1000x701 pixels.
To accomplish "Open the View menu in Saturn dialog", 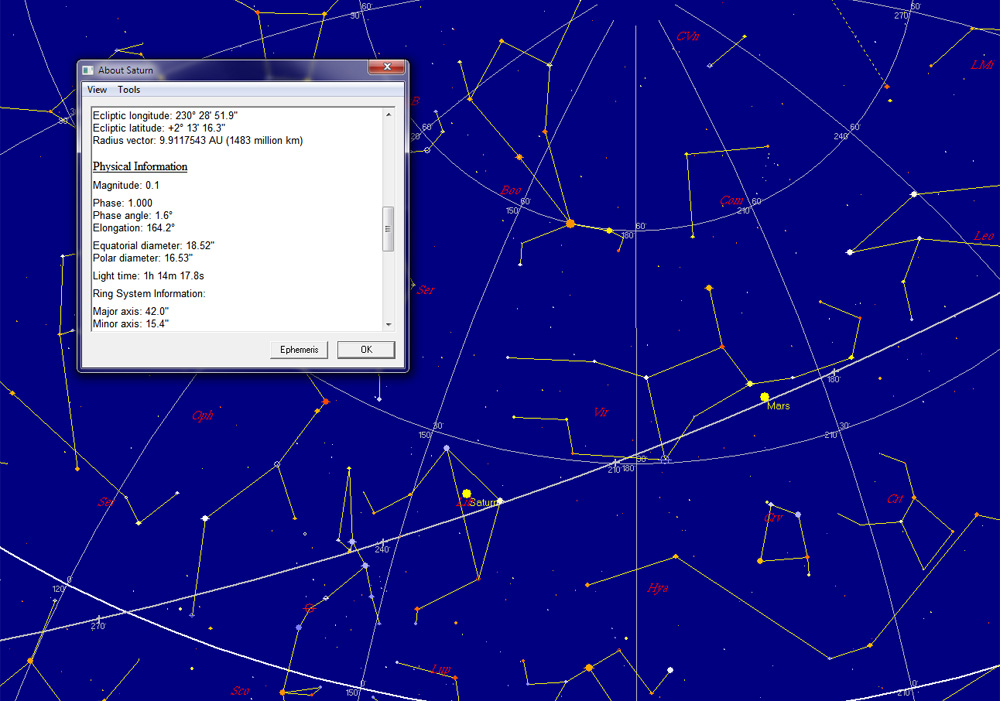I will click(x=97, y=90).
